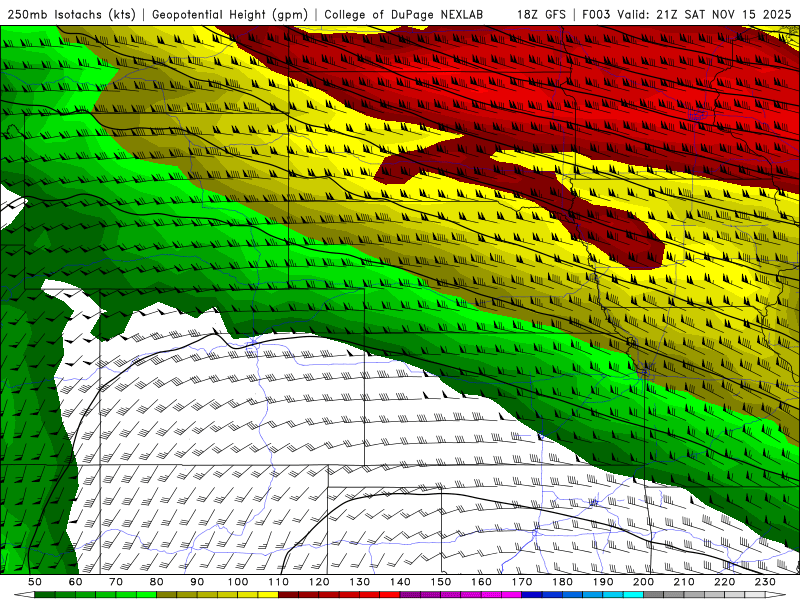The image size is (800, 600).
Task: Click the legend value 130
Action: pos(360,582)
